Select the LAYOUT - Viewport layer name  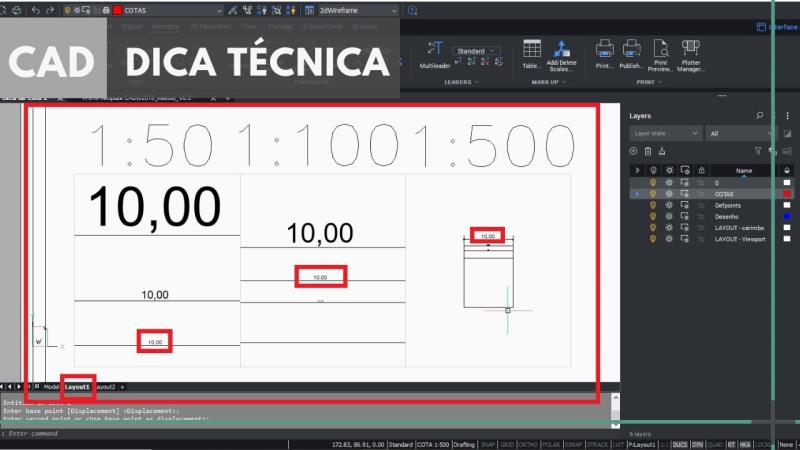[740, 239]
